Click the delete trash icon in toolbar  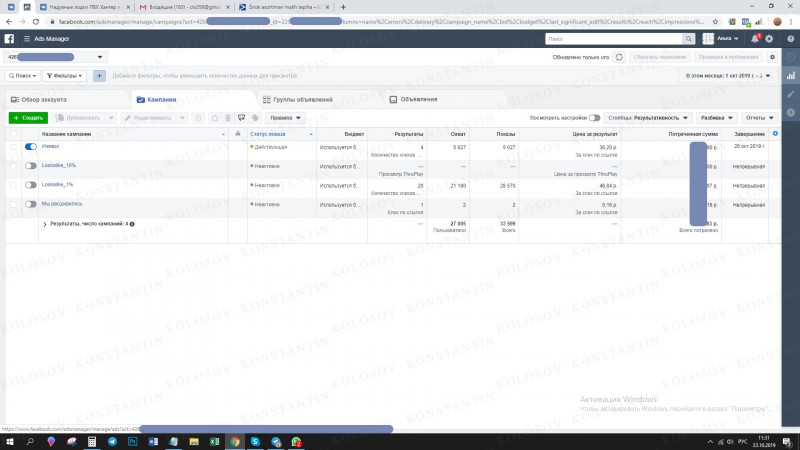(x=228, y=118)
